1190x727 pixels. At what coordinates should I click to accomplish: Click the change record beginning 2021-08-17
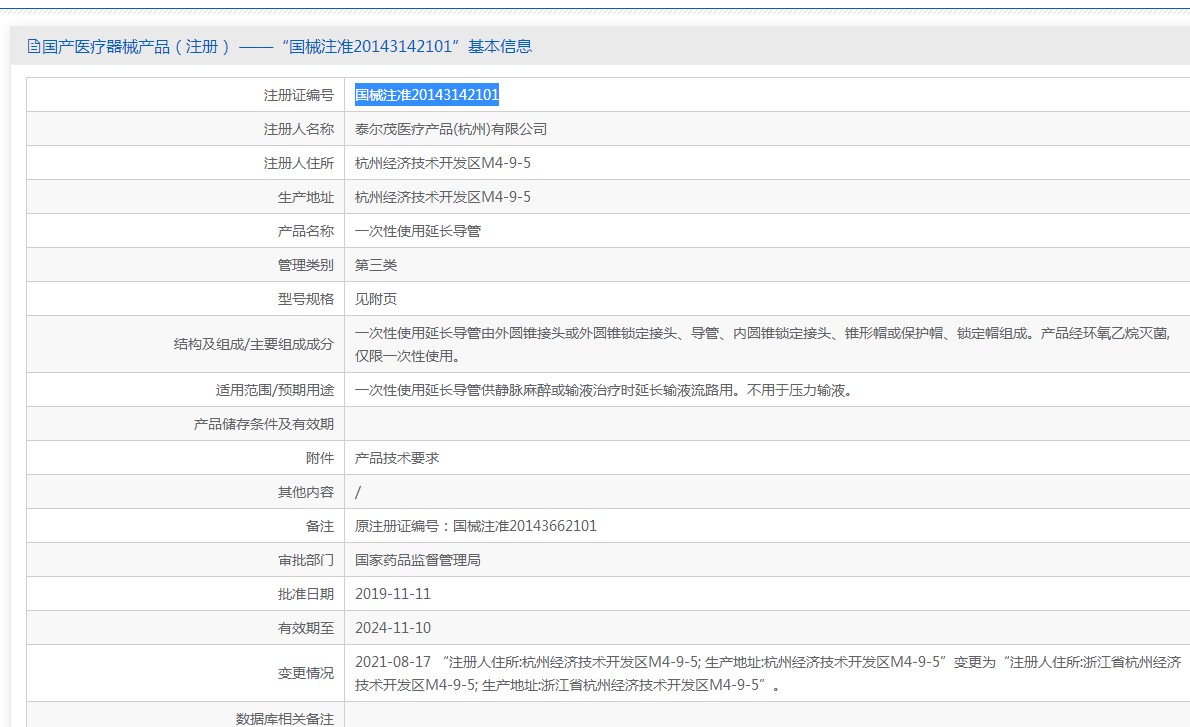[768, 673]
